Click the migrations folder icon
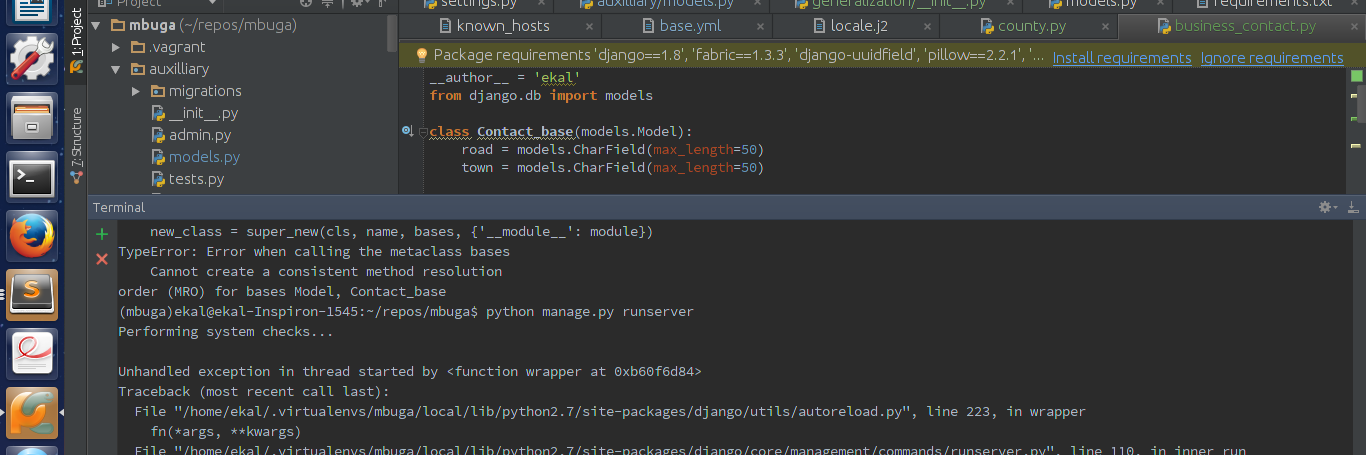Viewport: 1366px width, 455px height. pyautogui.click(x=158, y=91)
